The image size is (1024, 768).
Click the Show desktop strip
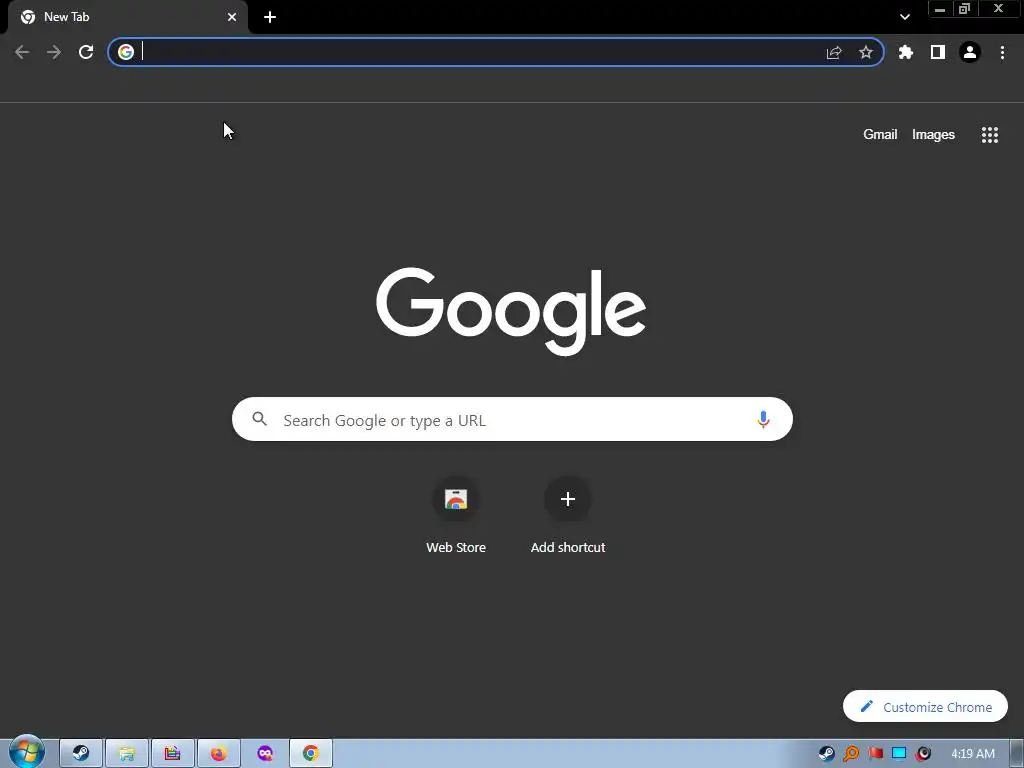click(1017, 754)
